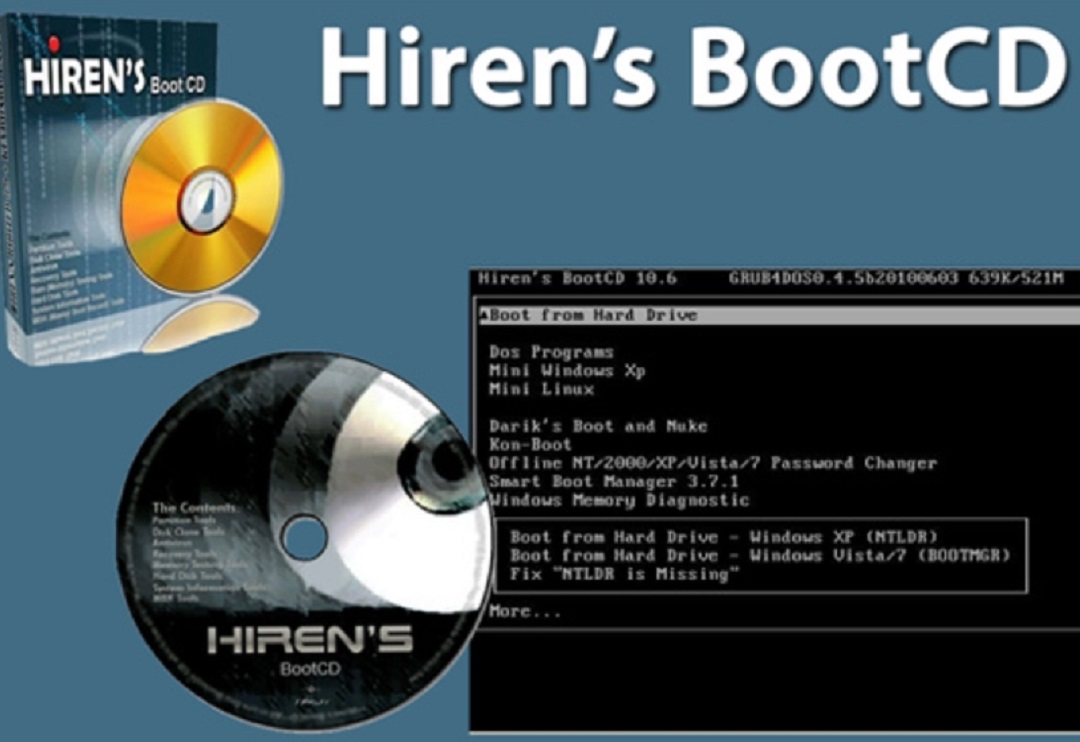
Task: Click the black disc's center hole
Action: tap(305, 538)
